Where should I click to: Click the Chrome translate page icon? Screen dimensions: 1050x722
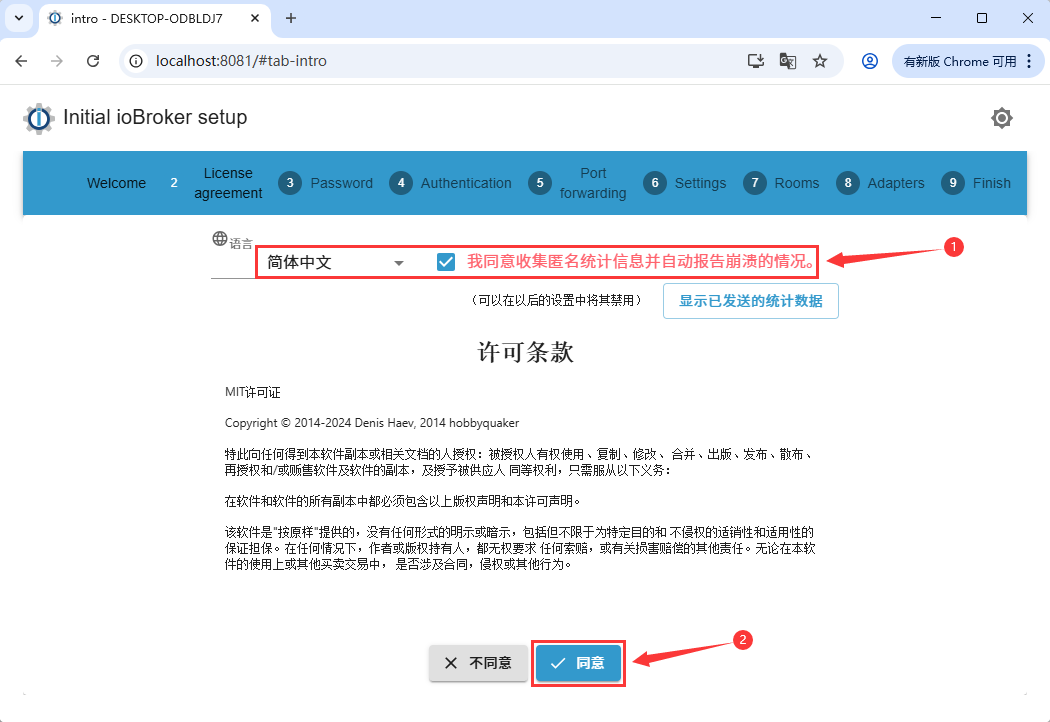tap(788, 61)
